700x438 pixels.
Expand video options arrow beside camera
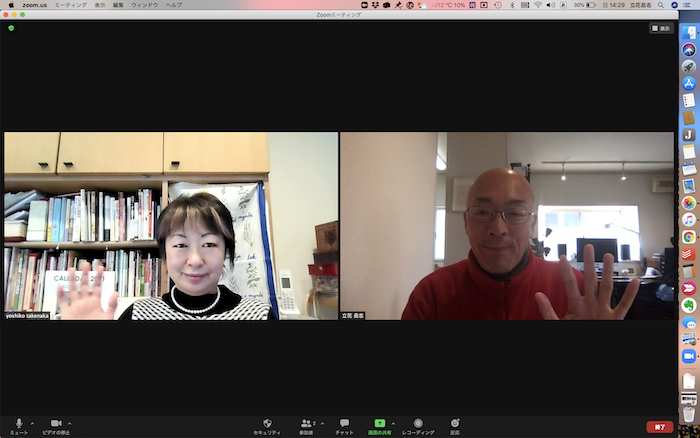71,422
